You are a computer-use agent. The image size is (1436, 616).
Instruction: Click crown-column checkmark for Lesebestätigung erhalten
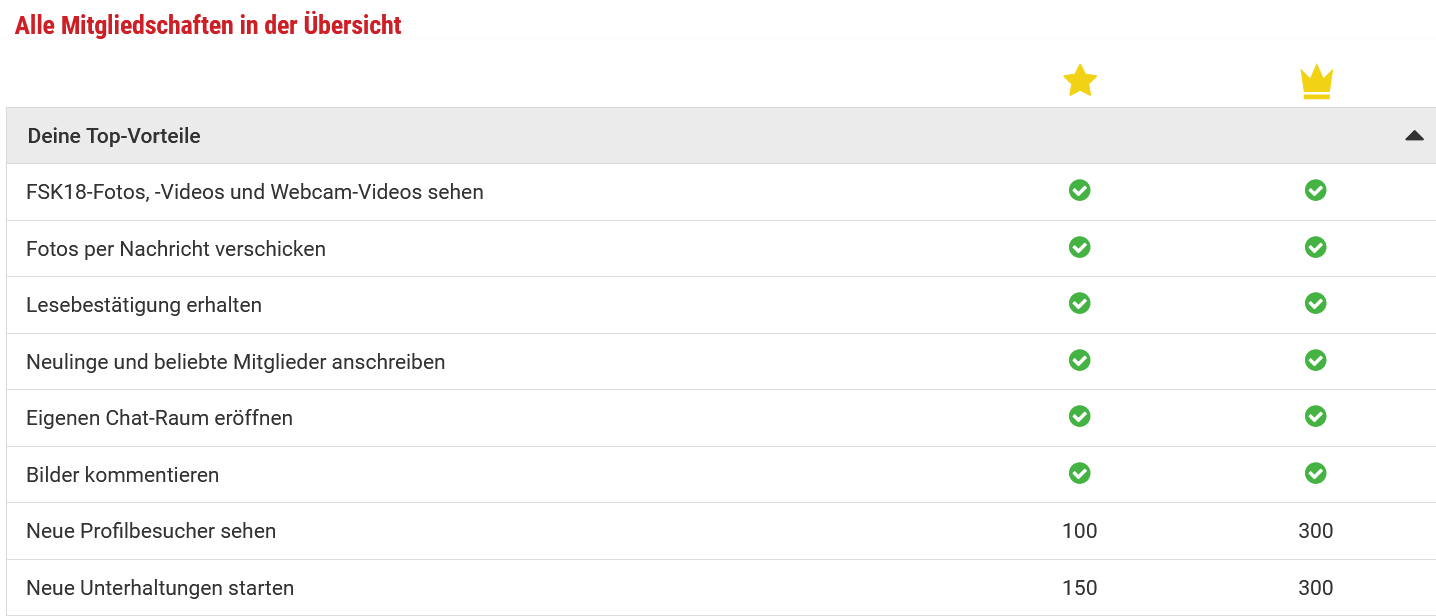pyautogui.click(x=1316, y=303)
